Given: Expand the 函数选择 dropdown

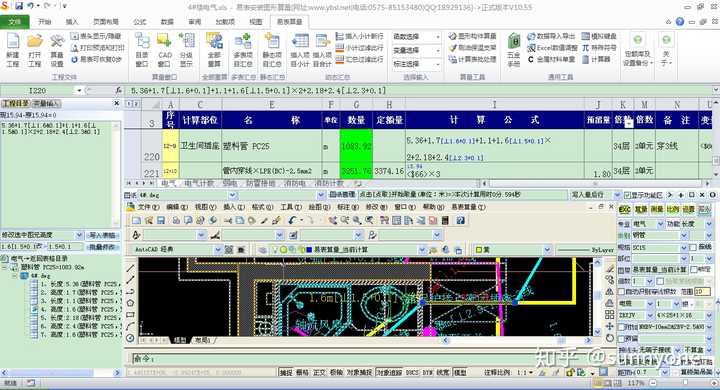Looking at the screenshot, I should [416, 36].
